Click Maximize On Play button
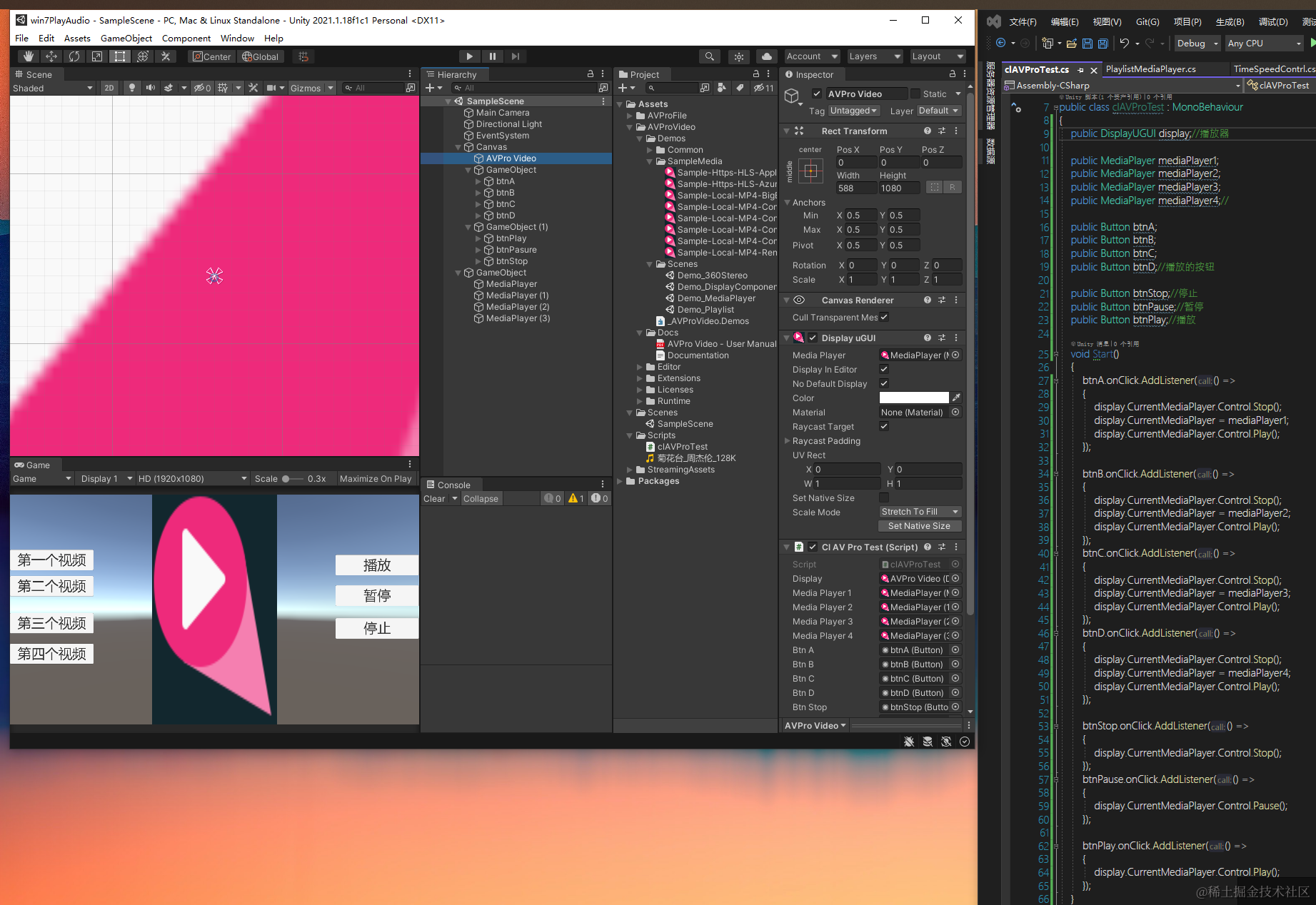This screenshot has width=1316, height=905. coord(376,478)
